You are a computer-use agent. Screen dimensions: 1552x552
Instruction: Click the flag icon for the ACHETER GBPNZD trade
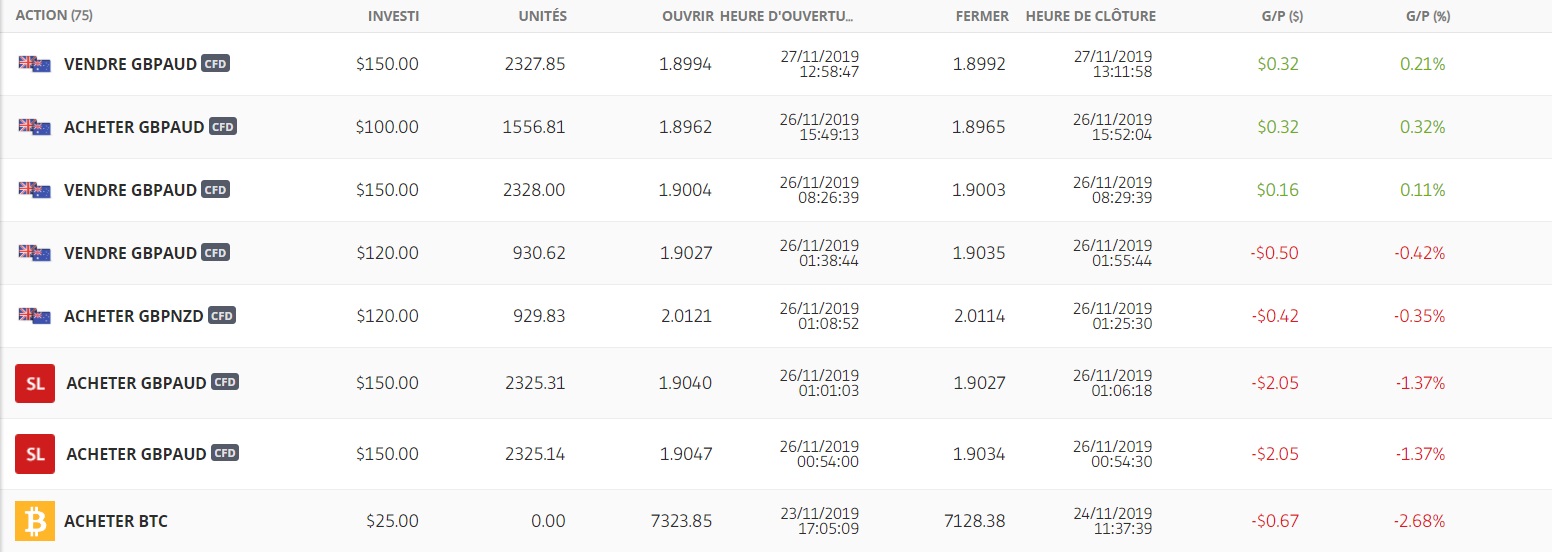tap(35, 316)
